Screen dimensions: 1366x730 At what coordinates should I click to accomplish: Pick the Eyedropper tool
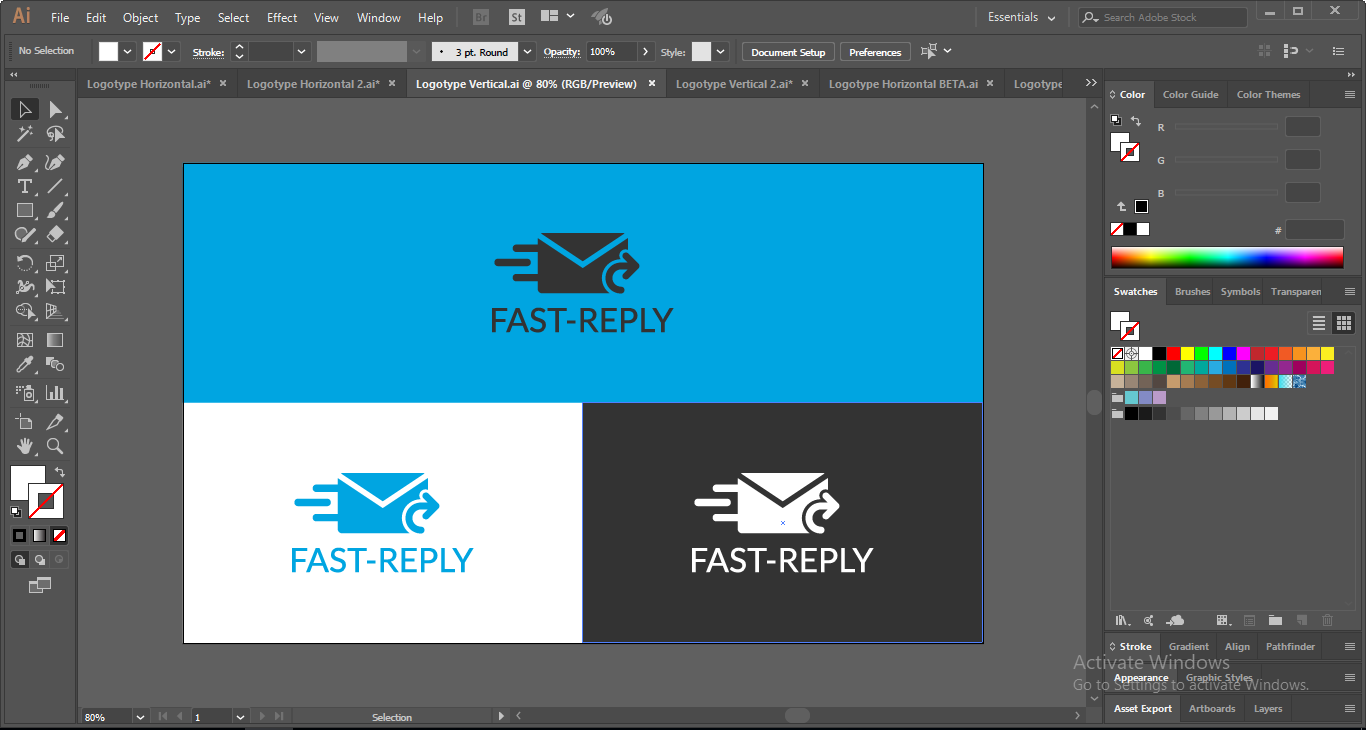coord(25,364)
